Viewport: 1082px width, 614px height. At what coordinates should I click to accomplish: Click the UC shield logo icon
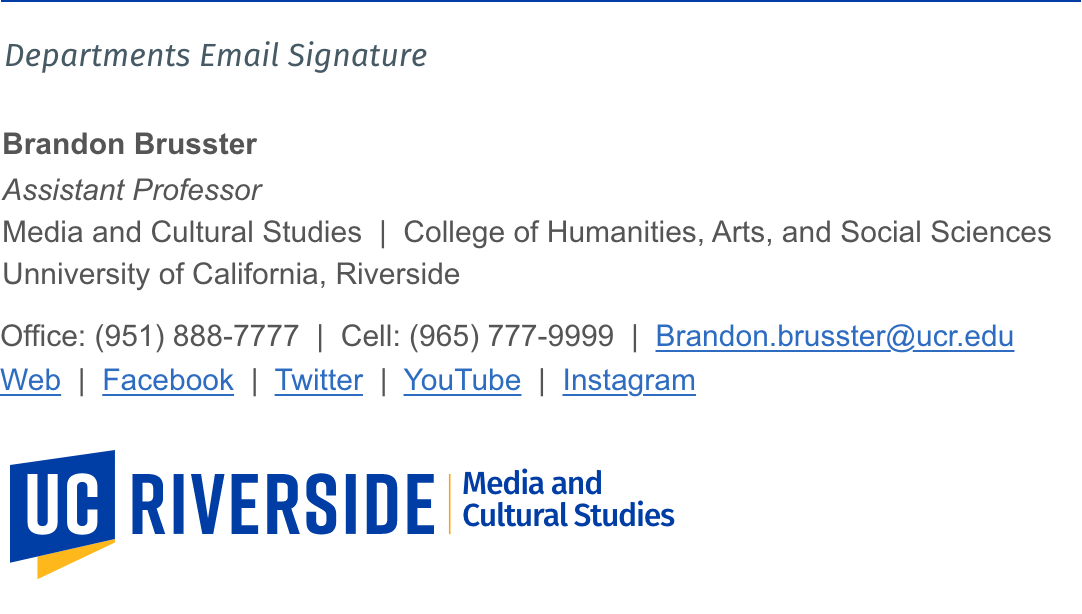62,505
